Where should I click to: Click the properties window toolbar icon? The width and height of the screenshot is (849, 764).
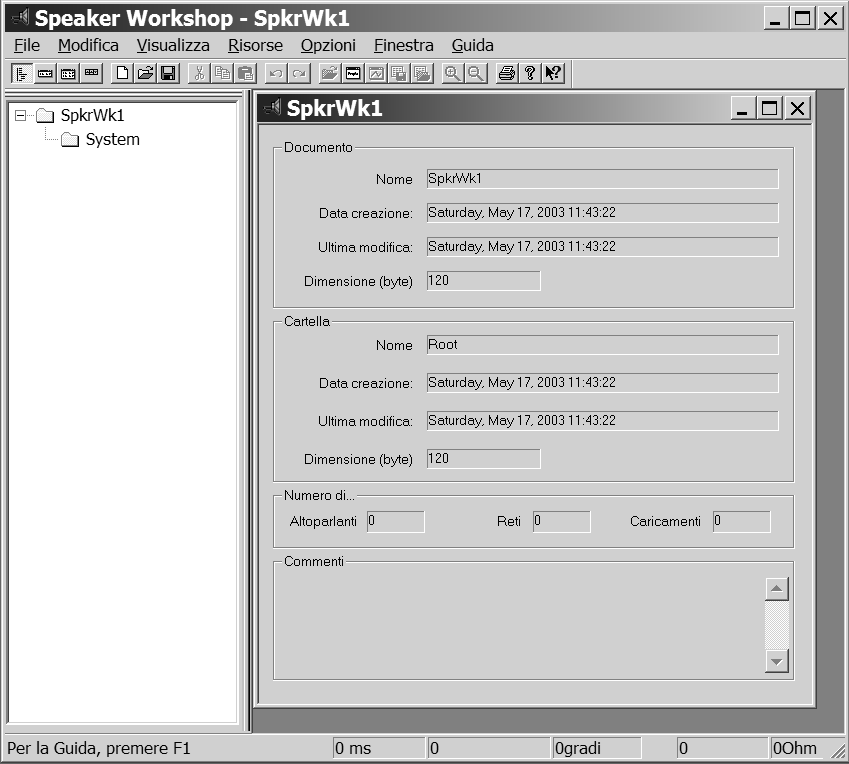click(x=353, y=73)
